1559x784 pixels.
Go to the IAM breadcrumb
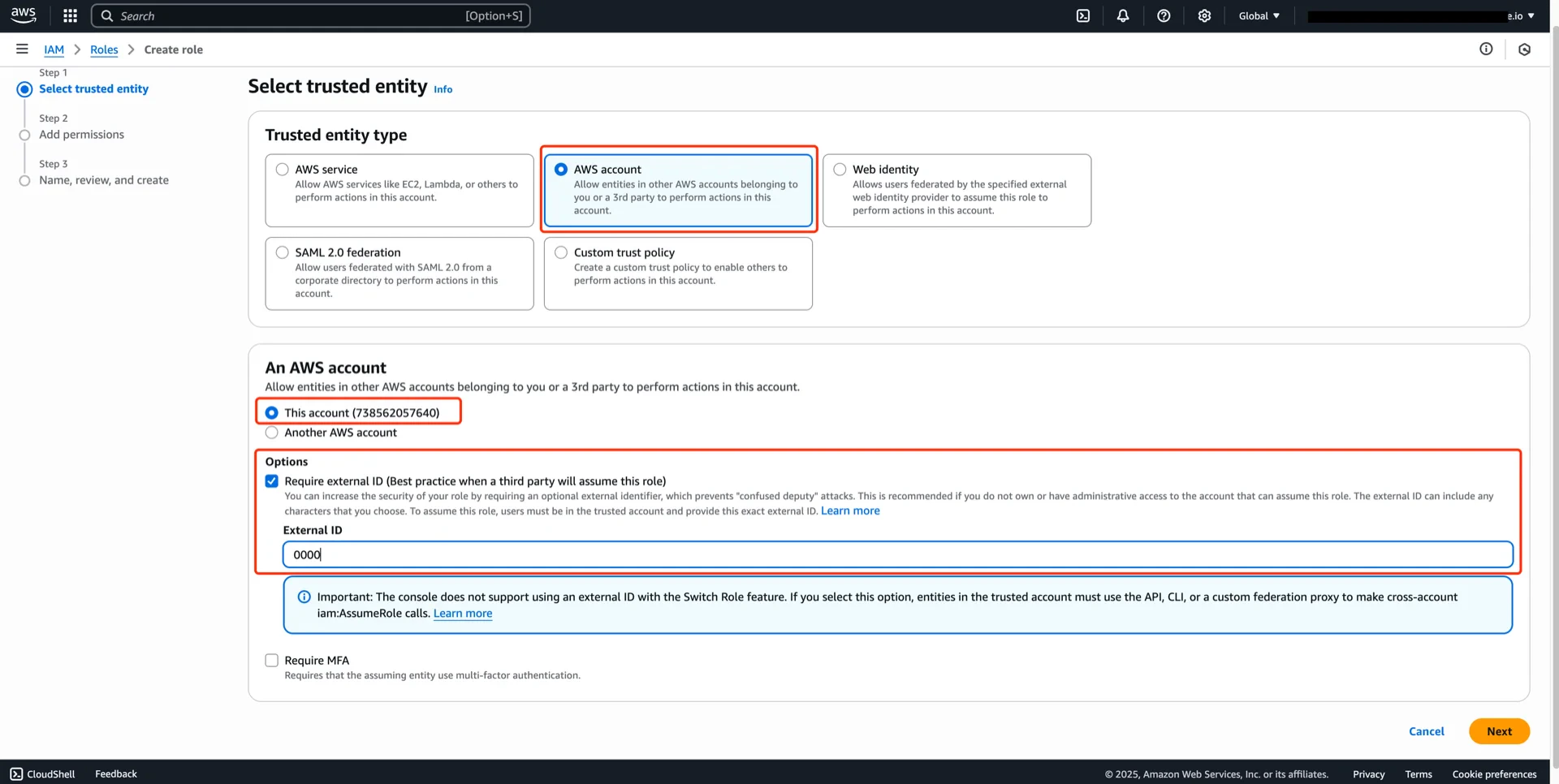[x=54, y=50]
